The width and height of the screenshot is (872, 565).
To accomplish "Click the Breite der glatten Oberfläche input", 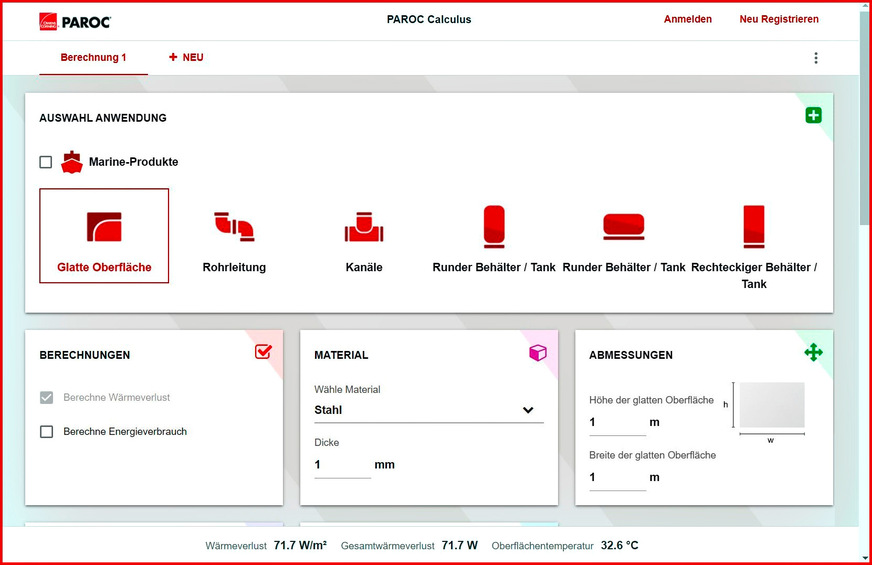I will [x=617, y=478].
